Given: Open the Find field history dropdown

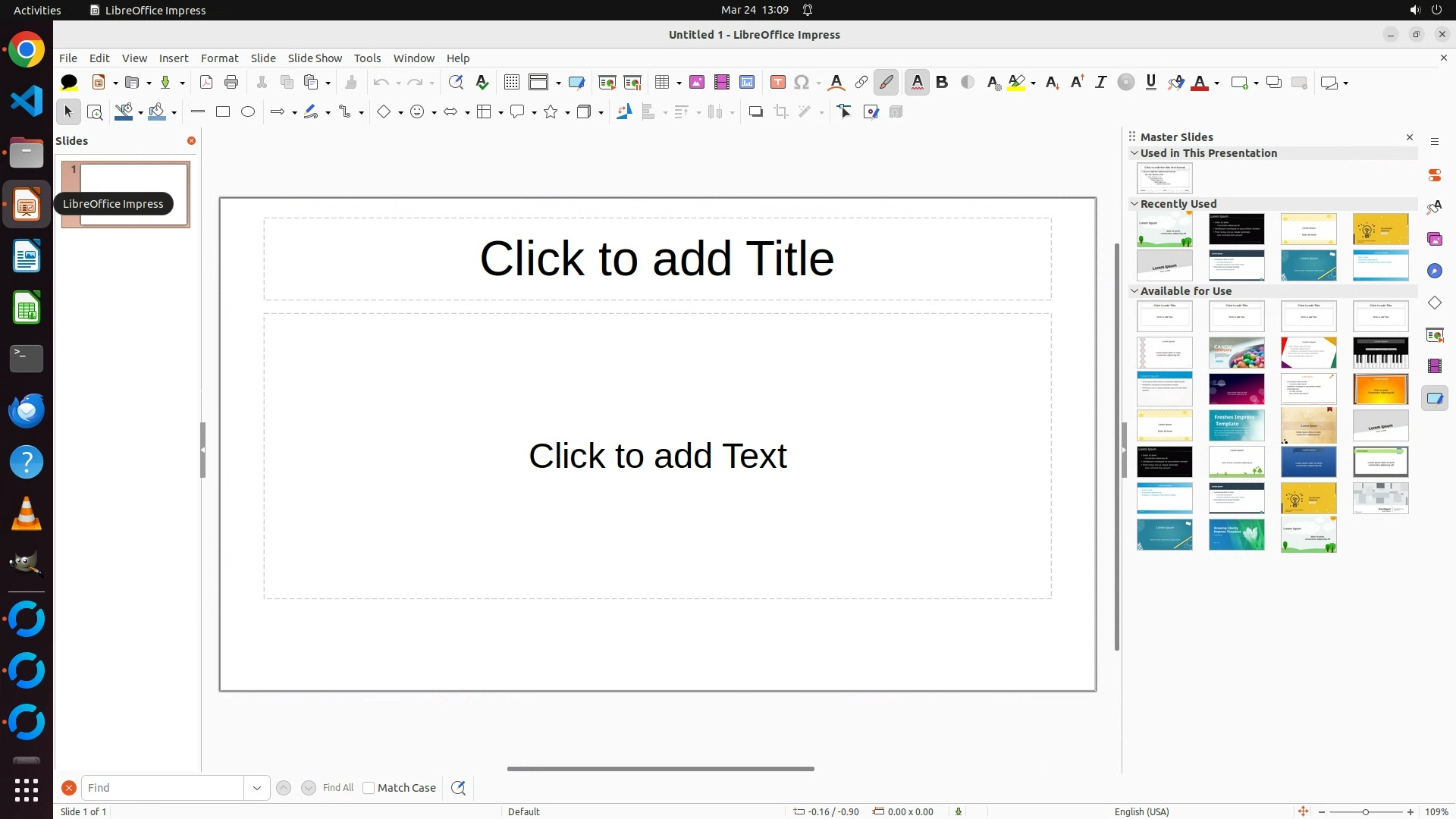Looking at the screenshot, I should coord(257,788).
